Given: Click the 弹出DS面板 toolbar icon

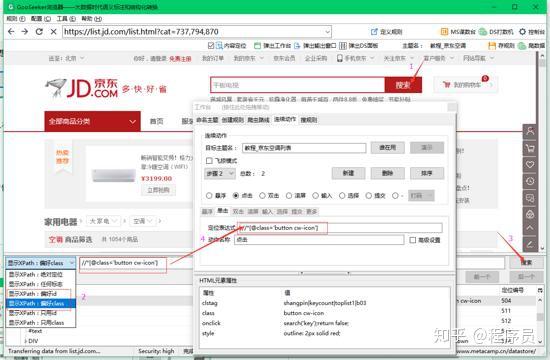Looking at the screenshot, I should point(343,46).
